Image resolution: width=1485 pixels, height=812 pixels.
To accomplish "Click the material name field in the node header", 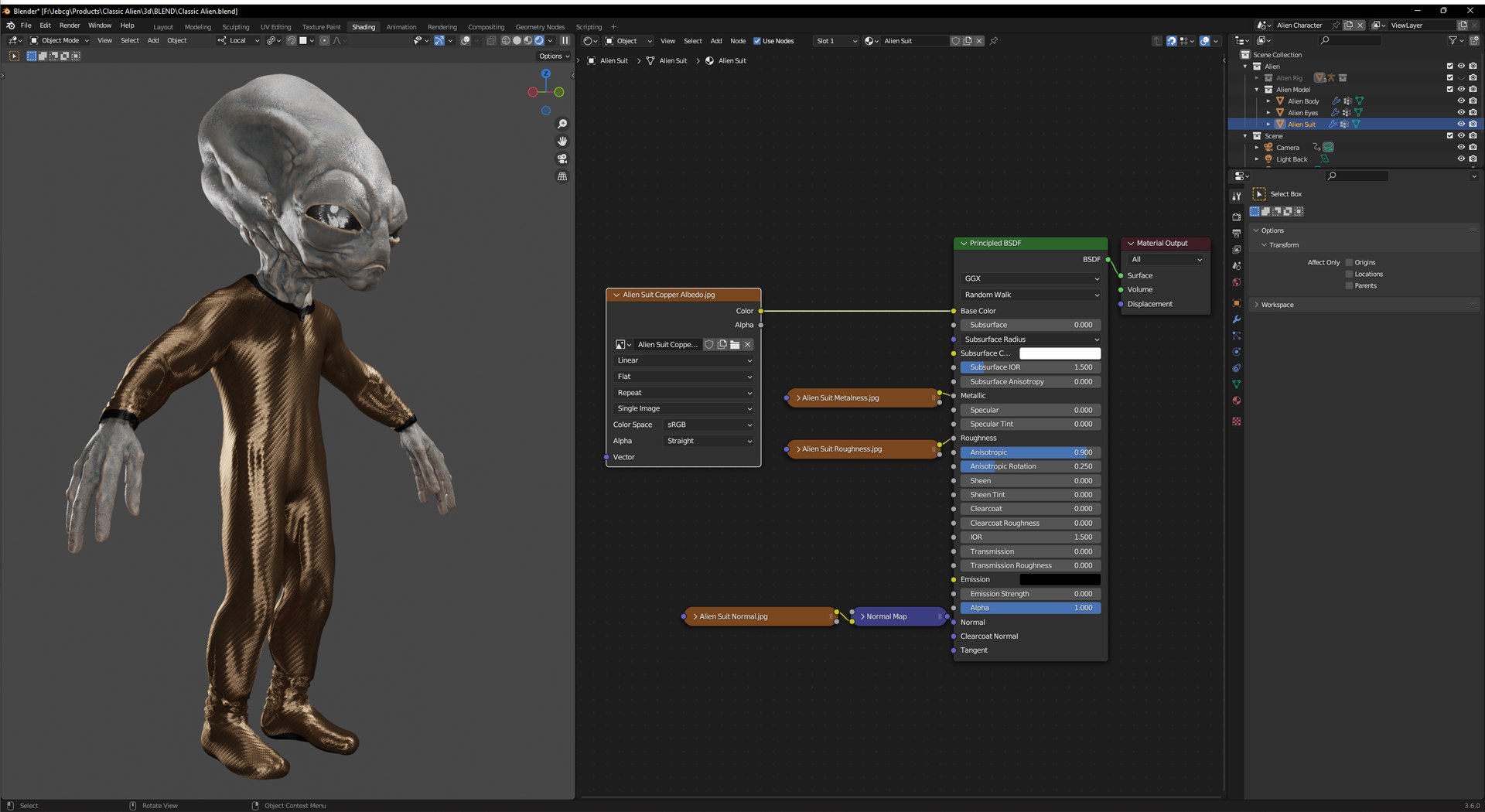I will pos(913,41).
